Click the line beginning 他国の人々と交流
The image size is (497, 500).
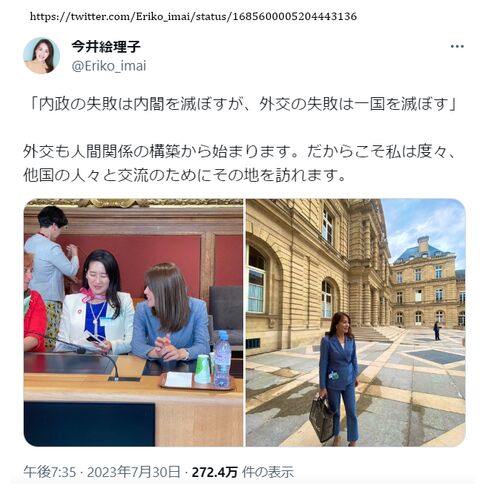tap(185, 175)
